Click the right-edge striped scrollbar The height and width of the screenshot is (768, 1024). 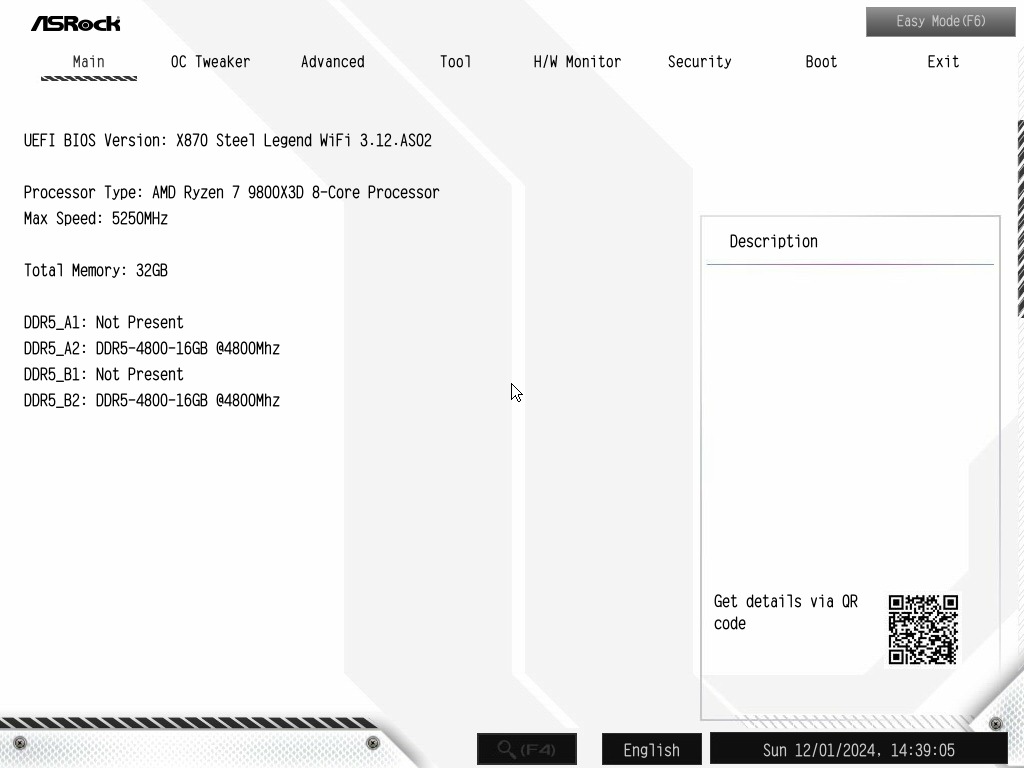(1020, 219)
